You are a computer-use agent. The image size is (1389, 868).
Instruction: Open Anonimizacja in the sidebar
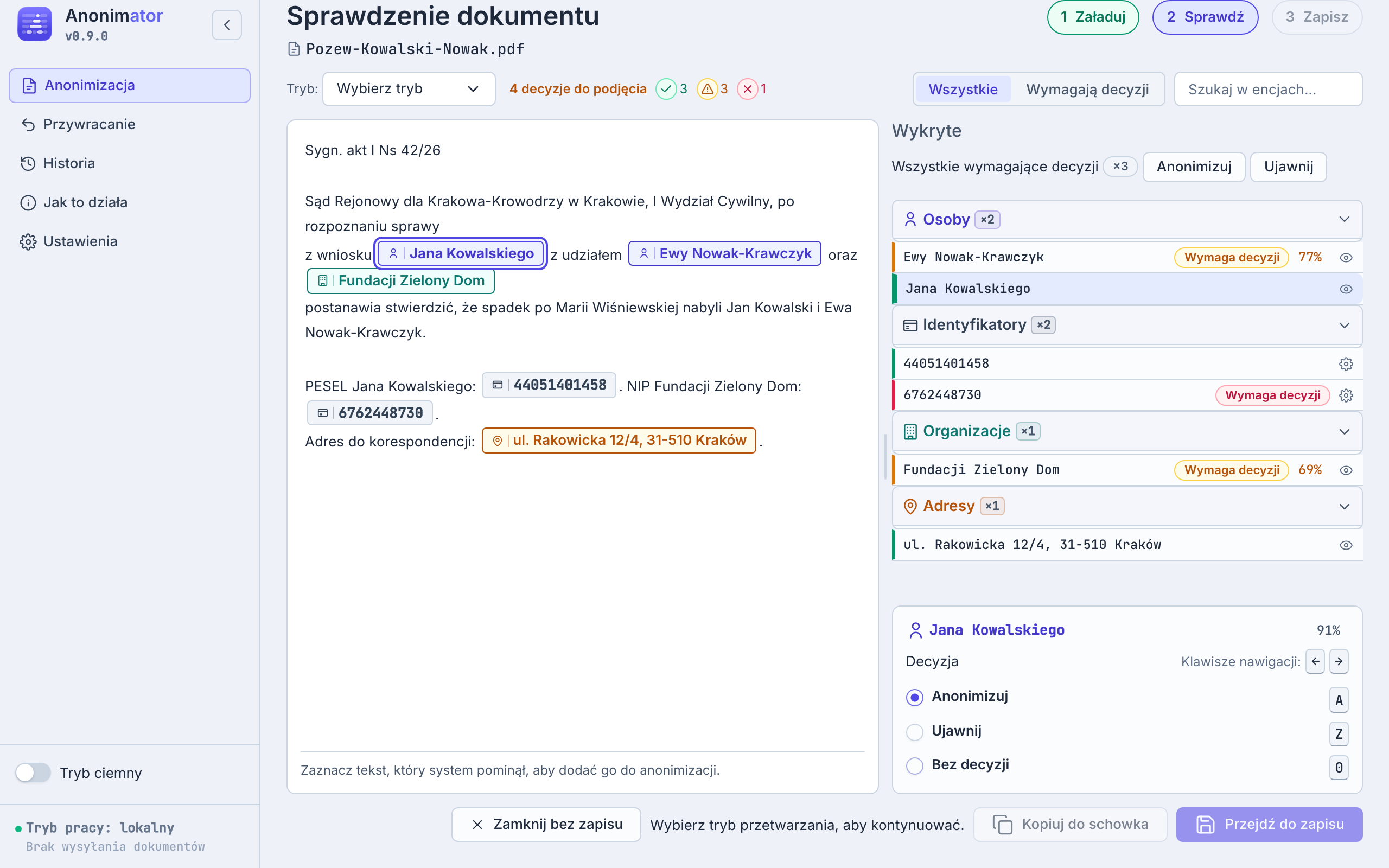[x=130, y=86]
